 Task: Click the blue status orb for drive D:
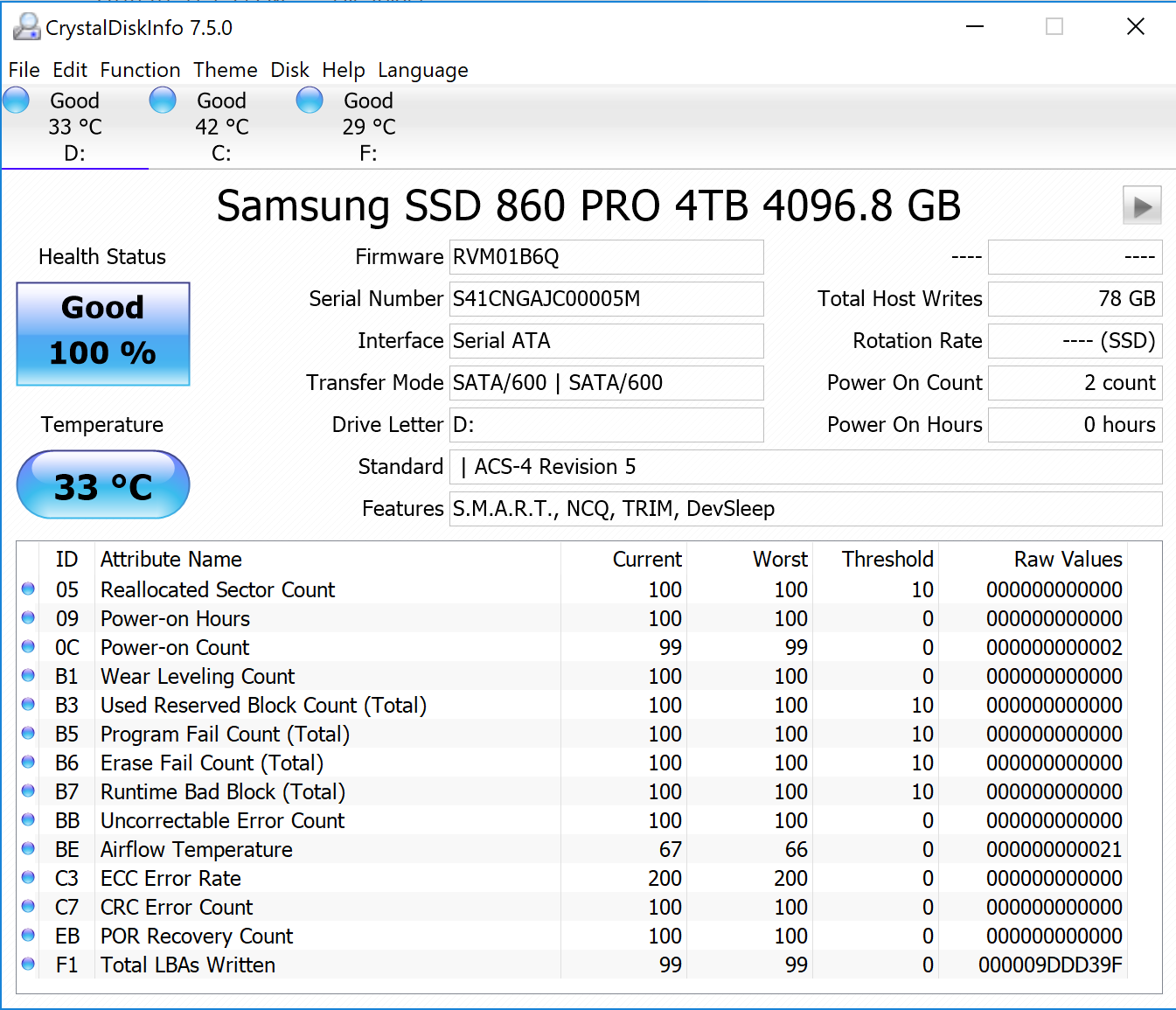click(17, 101)
